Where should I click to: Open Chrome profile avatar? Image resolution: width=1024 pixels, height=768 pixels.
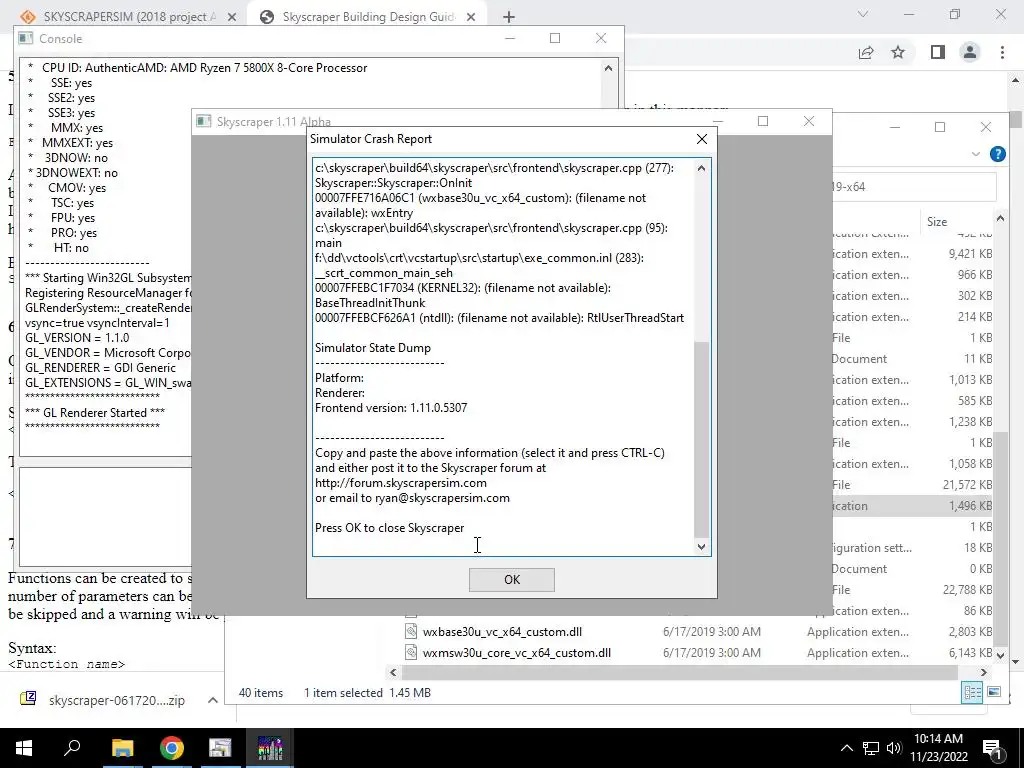click(x=970, y=52)
